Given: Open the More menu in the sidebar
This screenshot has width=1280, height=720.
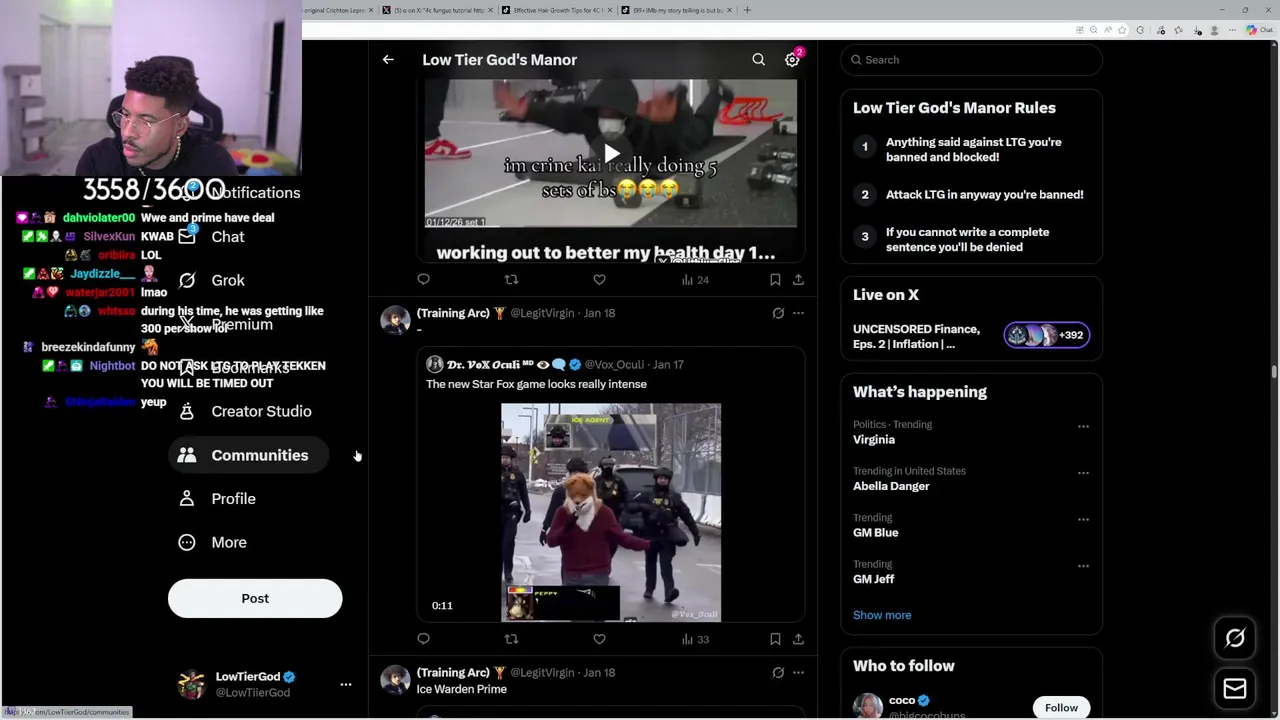Looking at the screenshot, I should pos(228,542).
